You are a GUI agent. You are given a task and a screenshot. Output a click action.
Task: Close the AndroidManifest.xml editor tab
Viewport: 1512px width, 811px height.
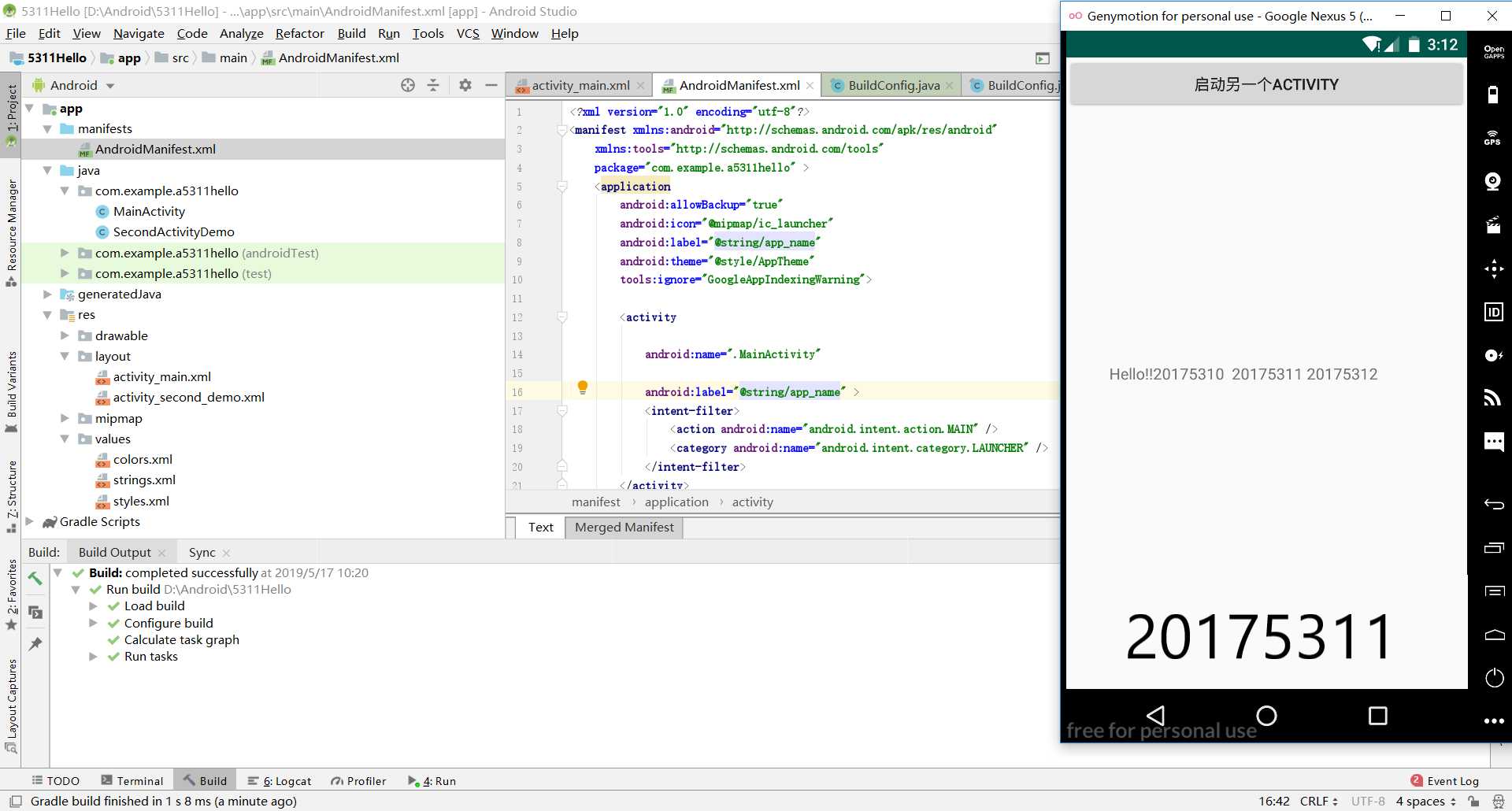[x=810, y=85]
